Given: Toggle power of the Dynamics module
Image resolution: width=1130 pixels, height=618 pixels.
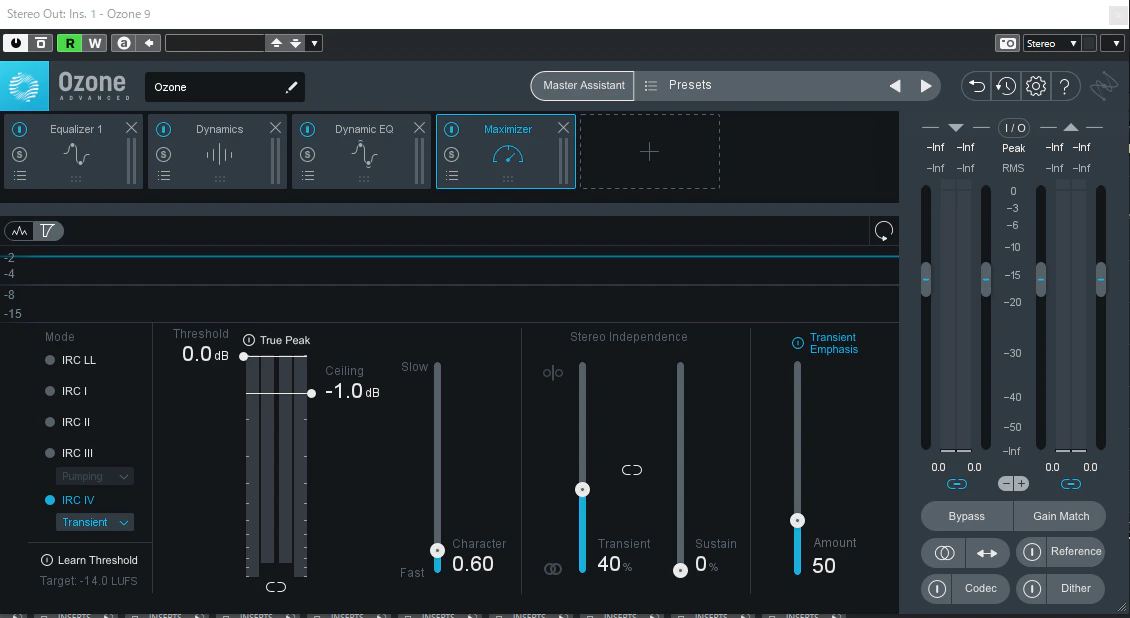Looking at the screenshot, I should (164, 129).
